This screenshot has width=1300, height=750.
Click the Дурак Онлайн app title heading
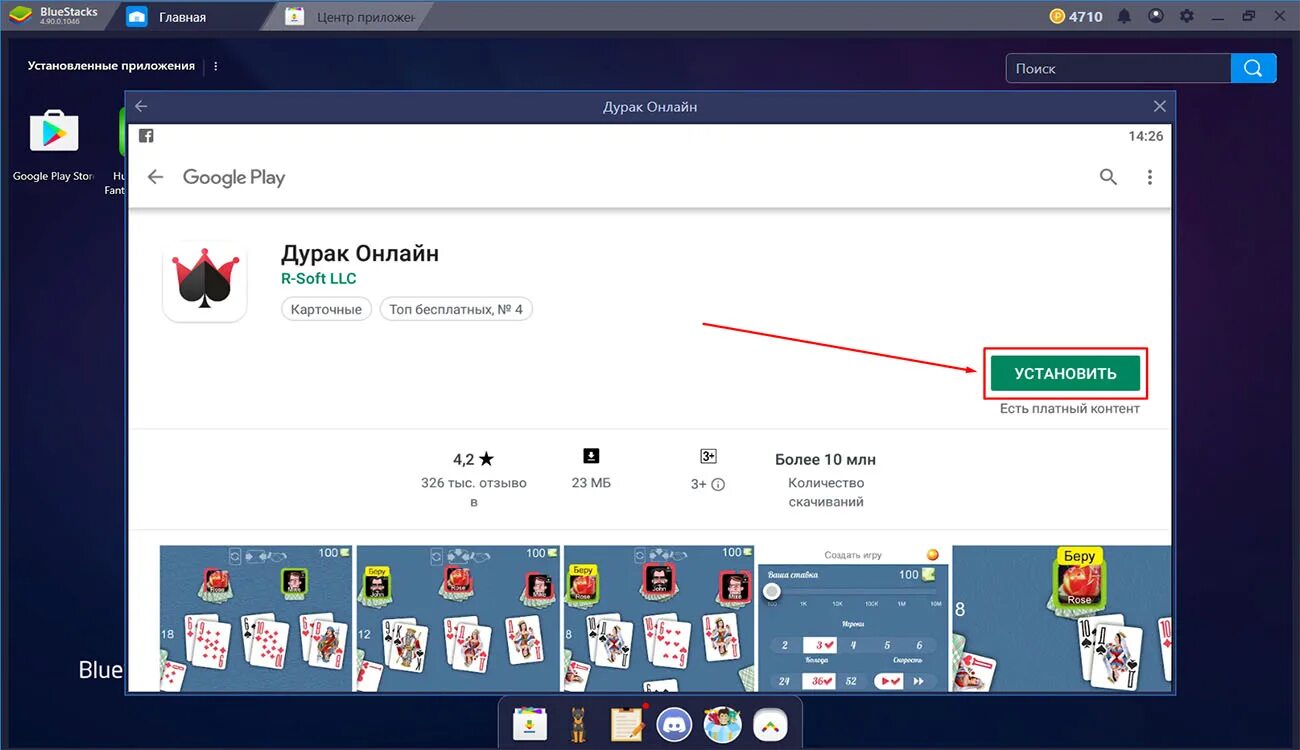[x=360, y=253]
